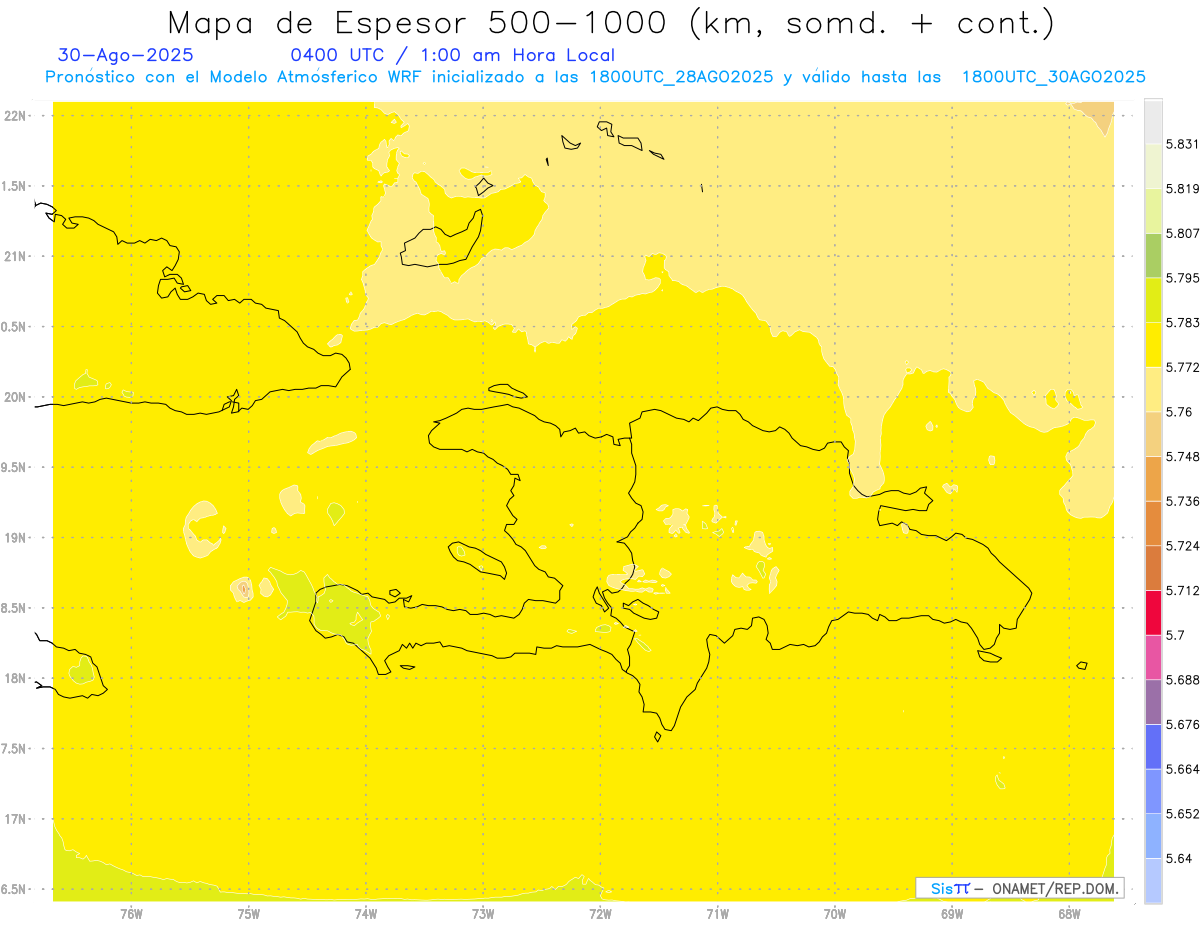The width and height of the screenshot is (1200, 927).
Task: Click the colorbar value '5.795'
Action: tap(1182, 278)
